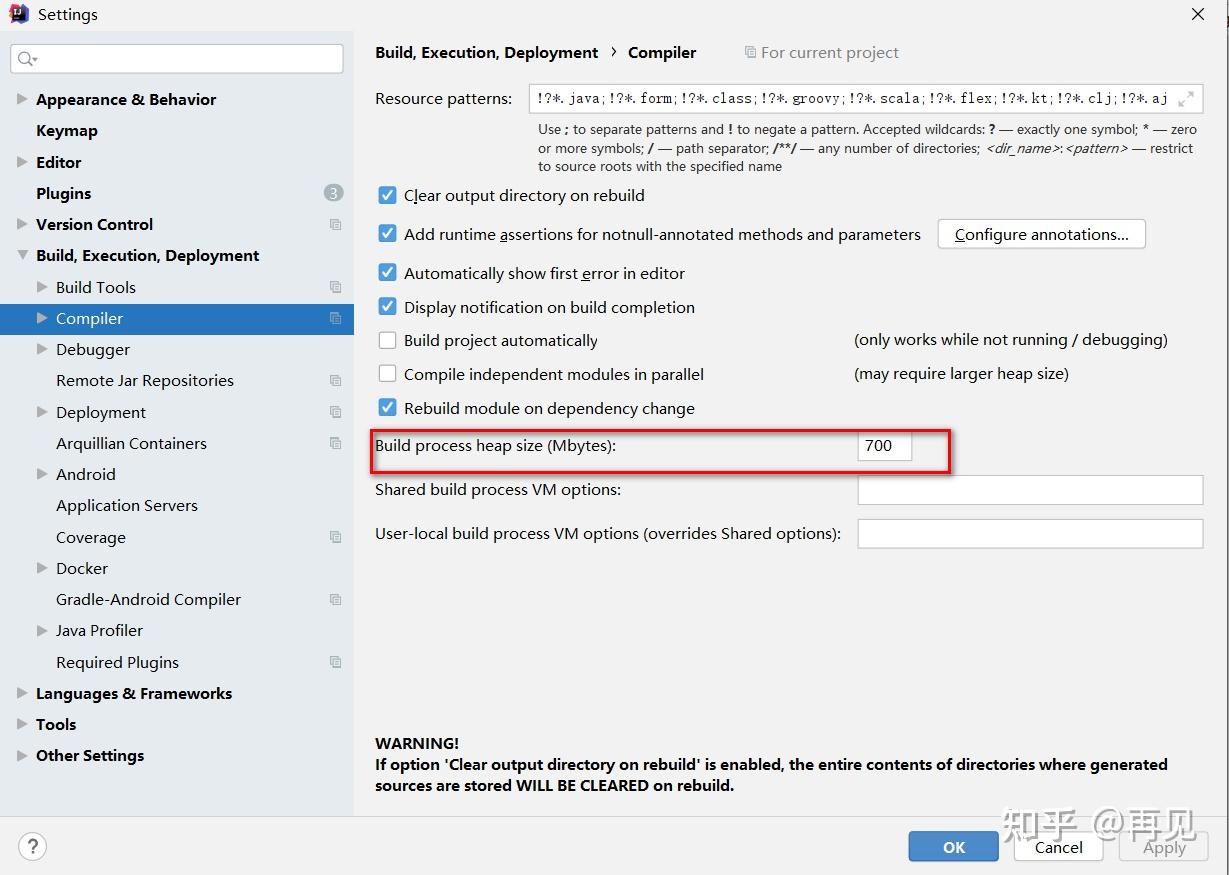Click the Build process heap size field
The width and height of the screenshot is (1229, 875).
coord(884,446)
